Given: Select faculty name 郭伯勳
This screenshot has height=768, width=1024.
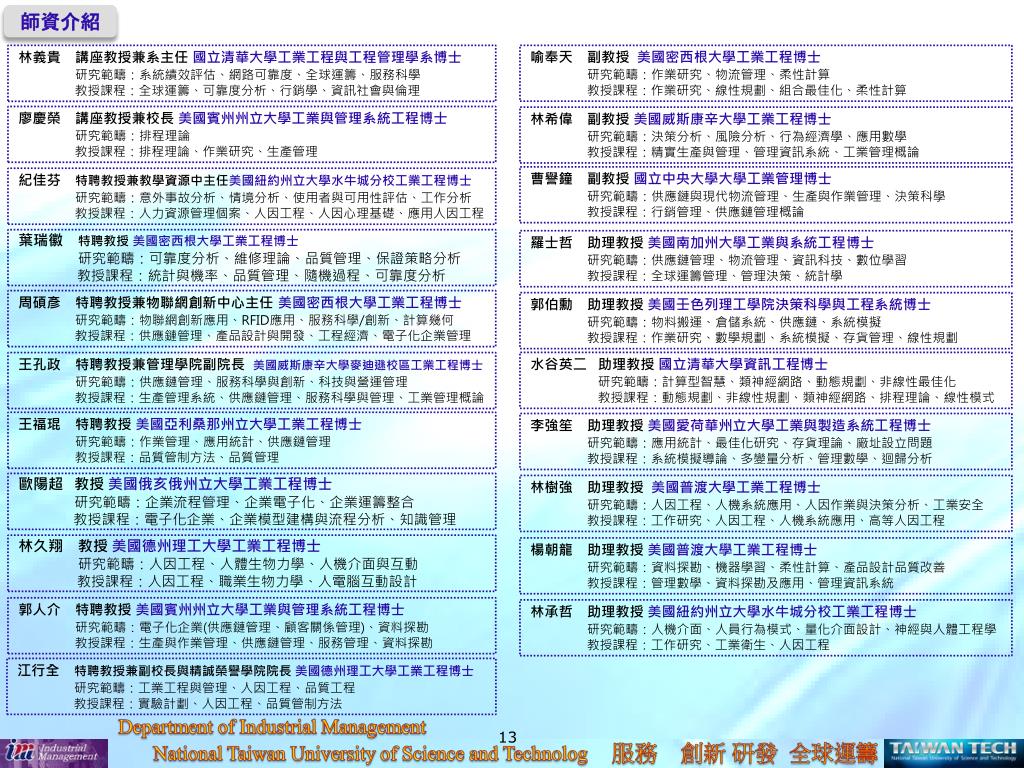Looking at the screenshot, I should tap(551, 304).
